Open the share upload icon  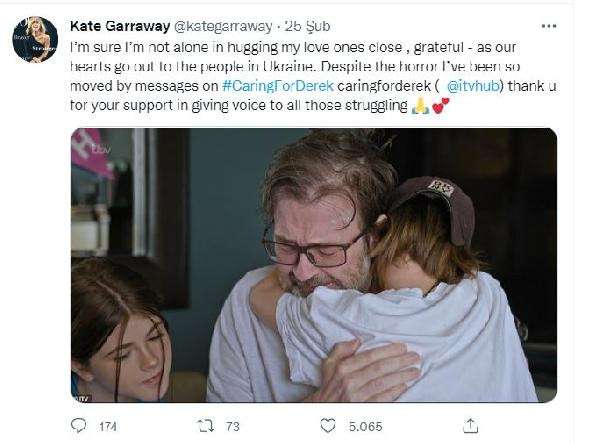point(471,426)
